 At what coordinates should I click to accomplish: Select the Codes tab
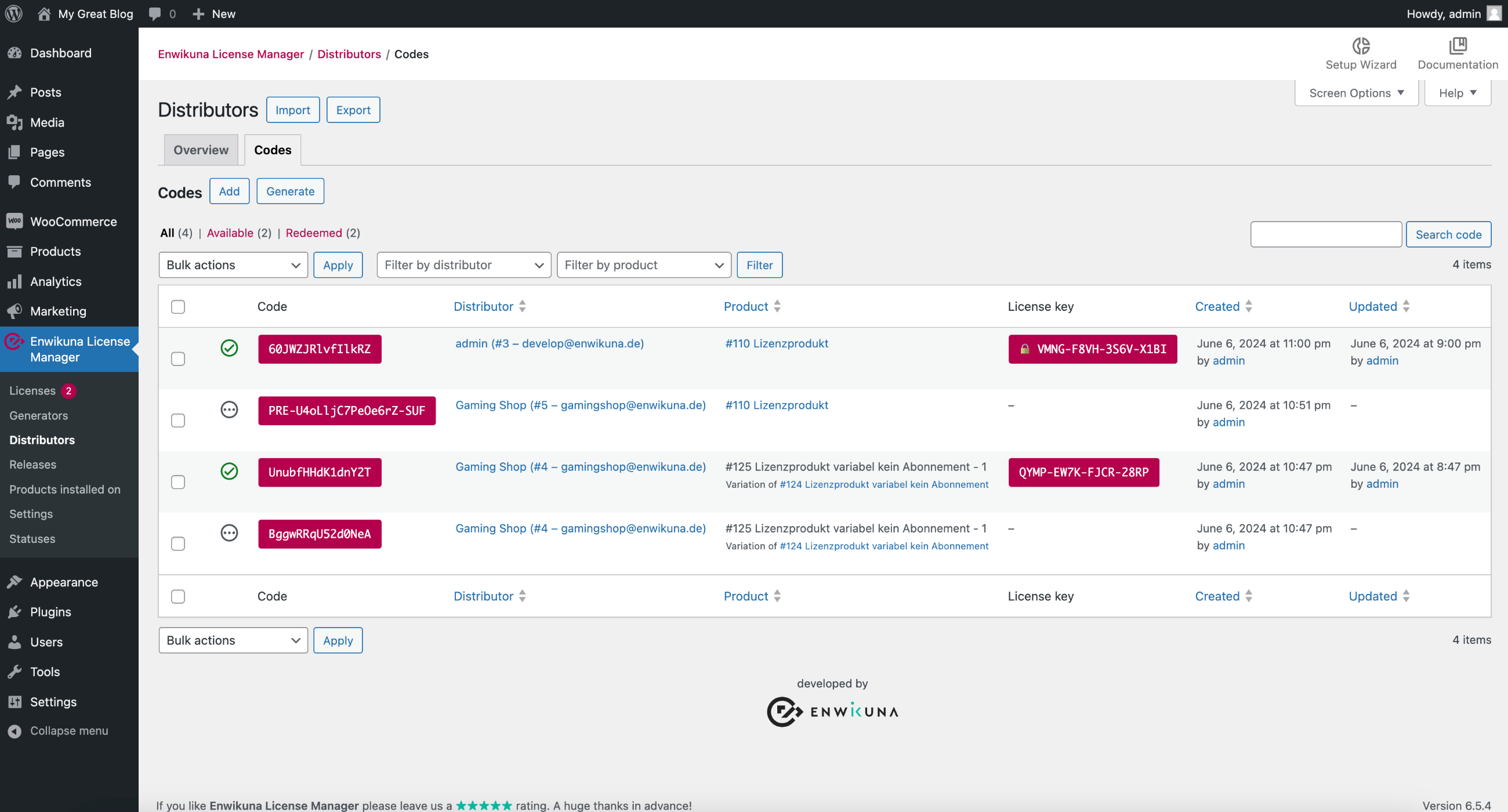273,150
